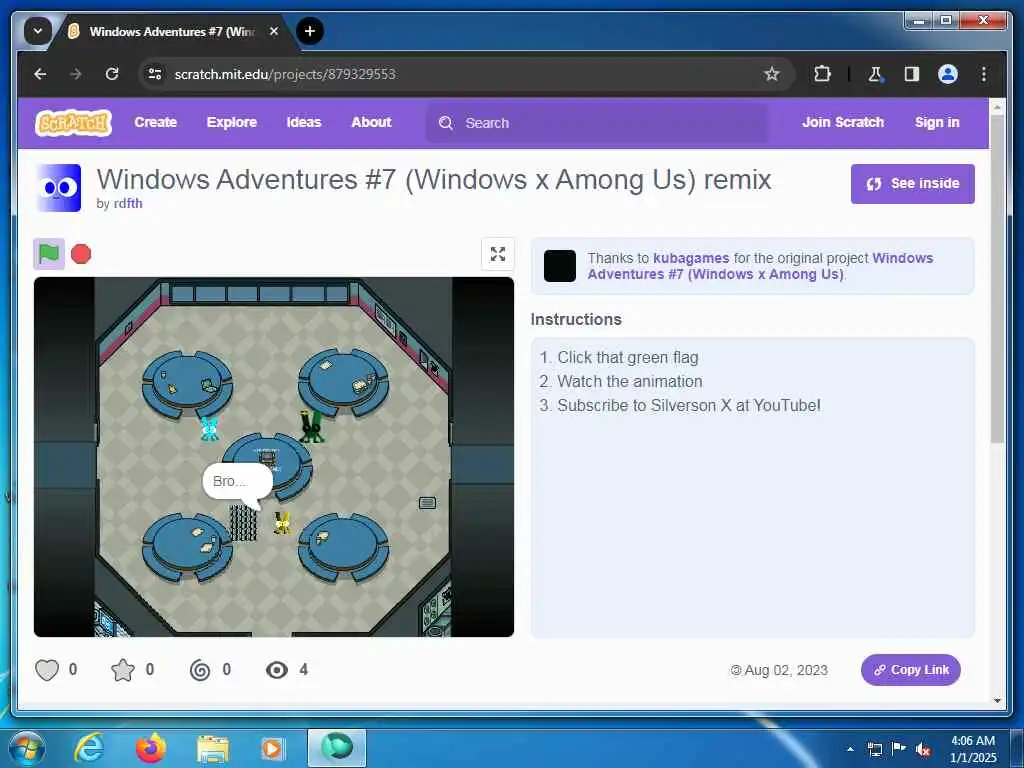Stop the project with the red stop button
This screenshot has width=1024, height=768.
coord(81,254)
